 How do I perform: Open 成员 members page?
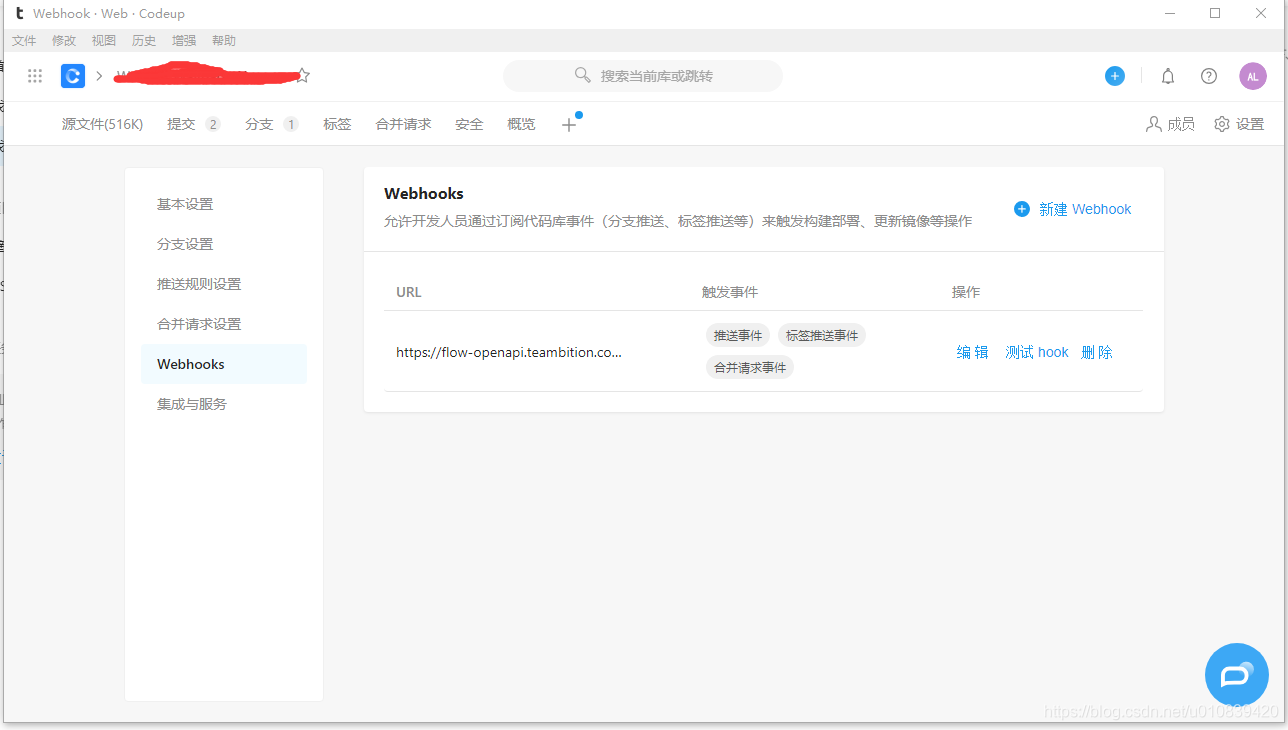click(1170, 124)
